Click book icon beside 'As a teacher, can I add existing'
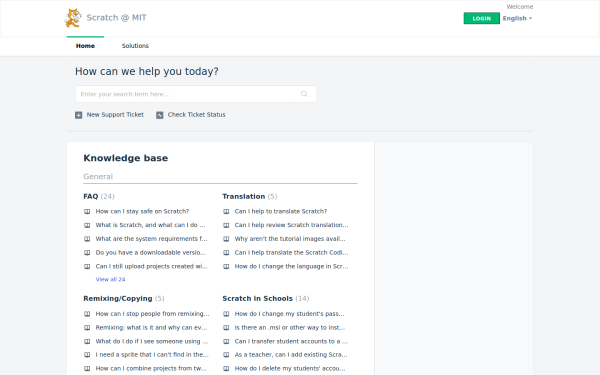600x375 pixels. pos(226,355)
